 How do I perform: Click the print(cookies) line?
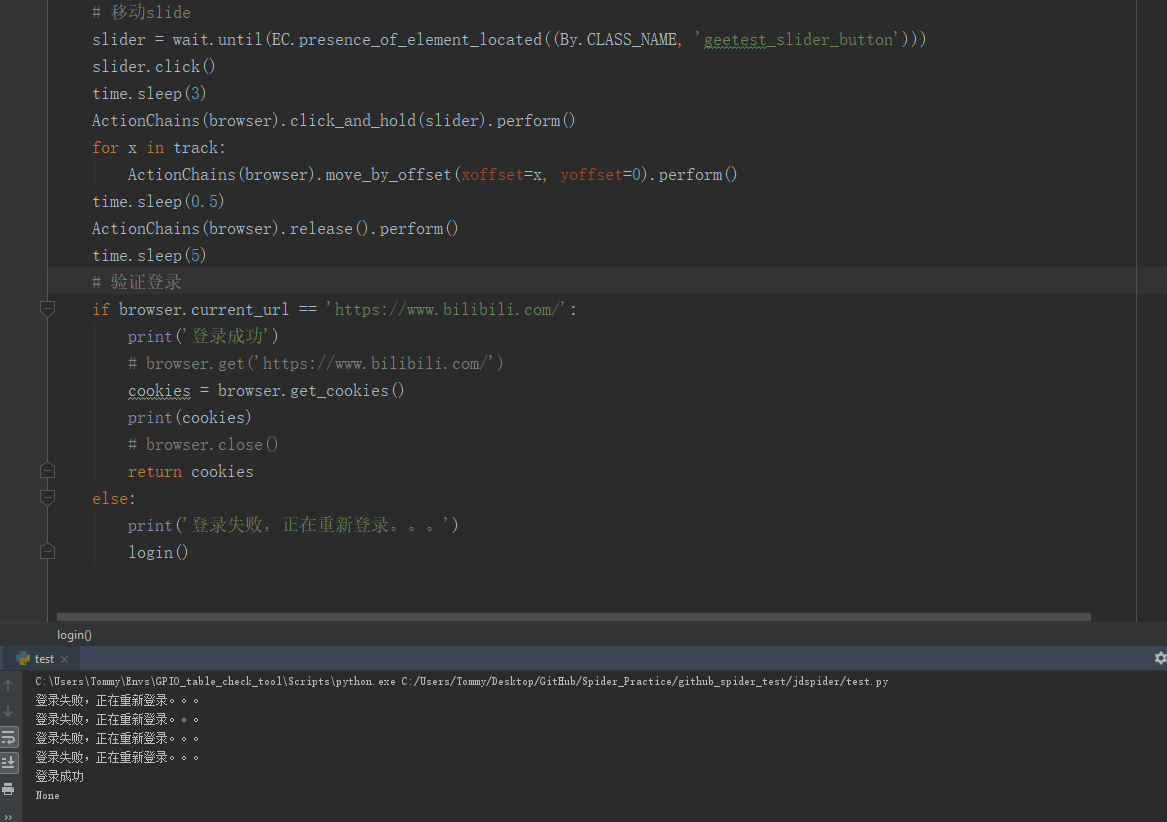pyautogui.click(x=189, y=418)
